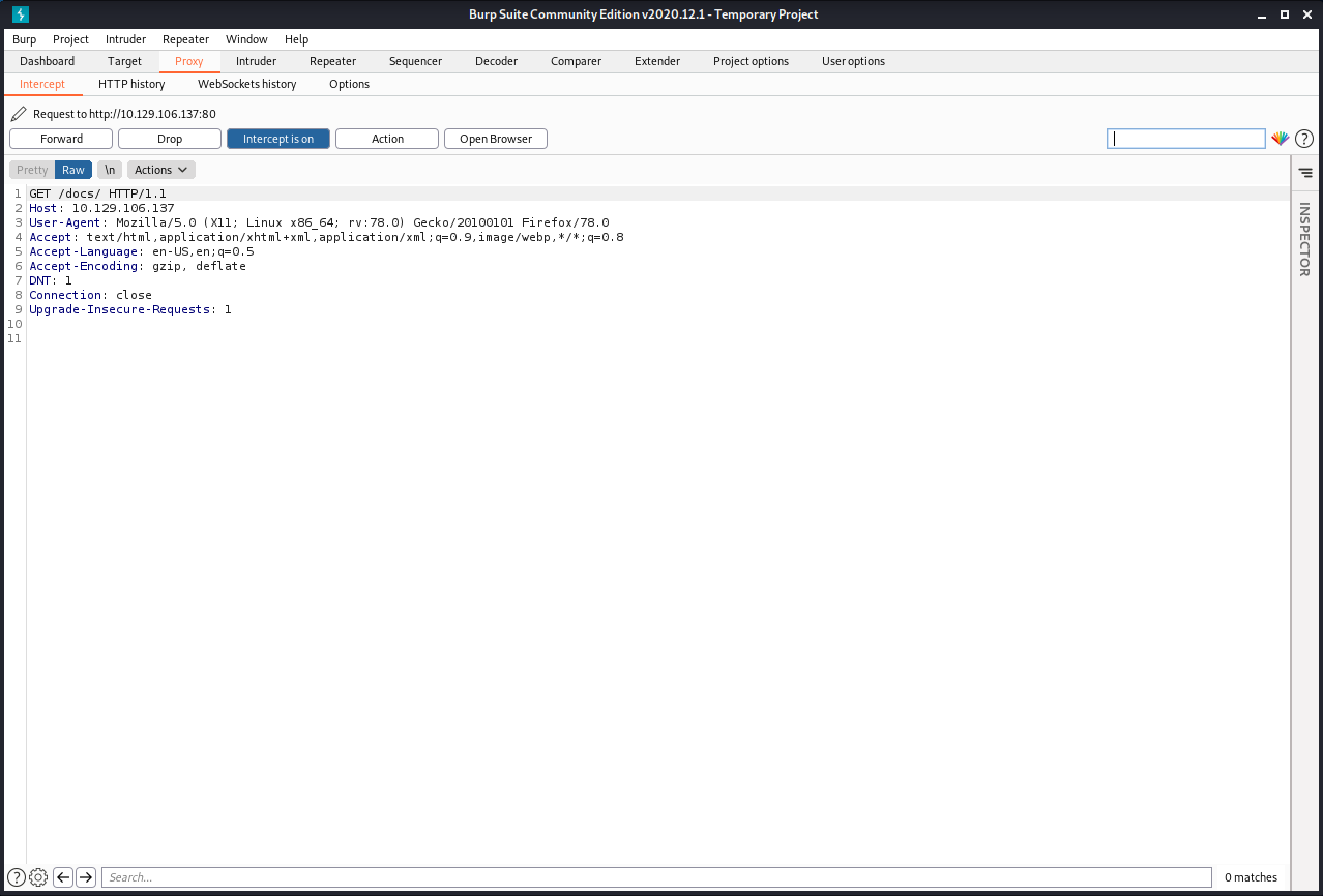Click the "DNT: 1" header line
This screenshot has width=1323, height=896.
coord(50,280)
